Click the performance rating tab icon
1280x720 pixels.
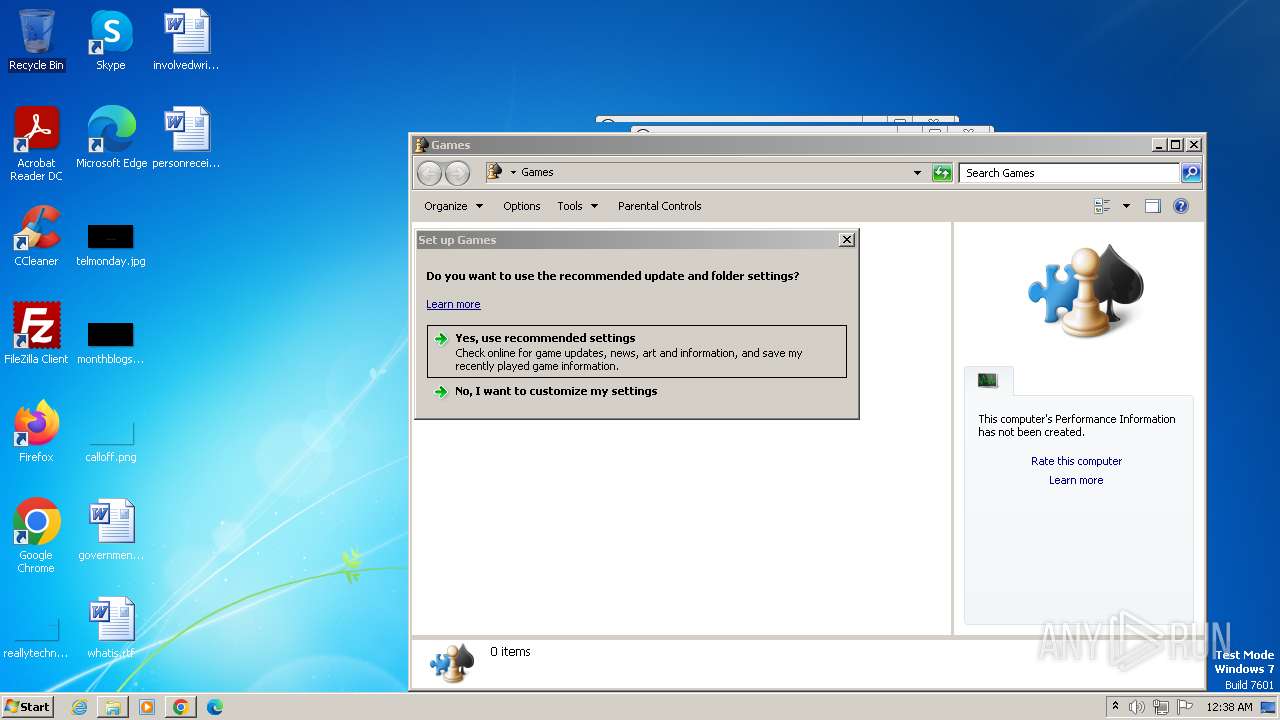click(988, 380)
